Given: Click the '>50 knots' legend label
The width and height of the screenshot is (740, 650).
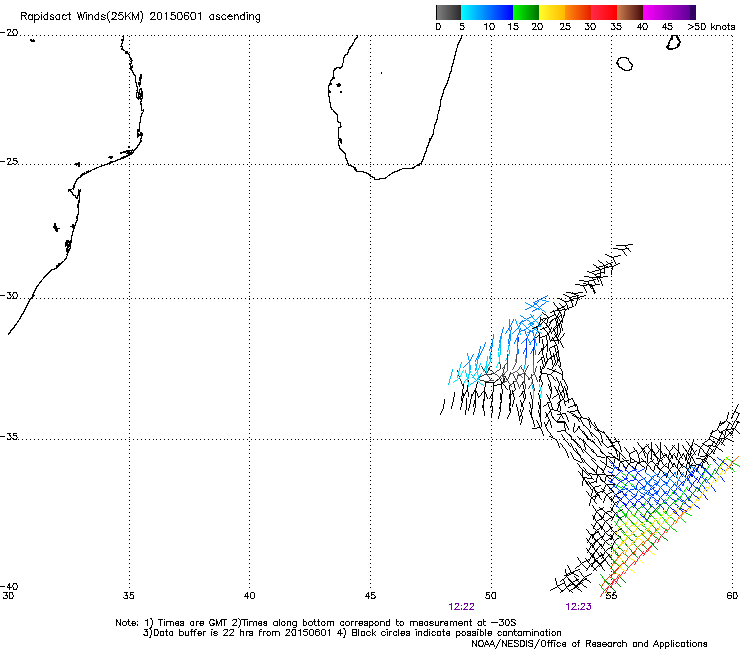Looking at the screenshot, I should (x=711, y=27).
